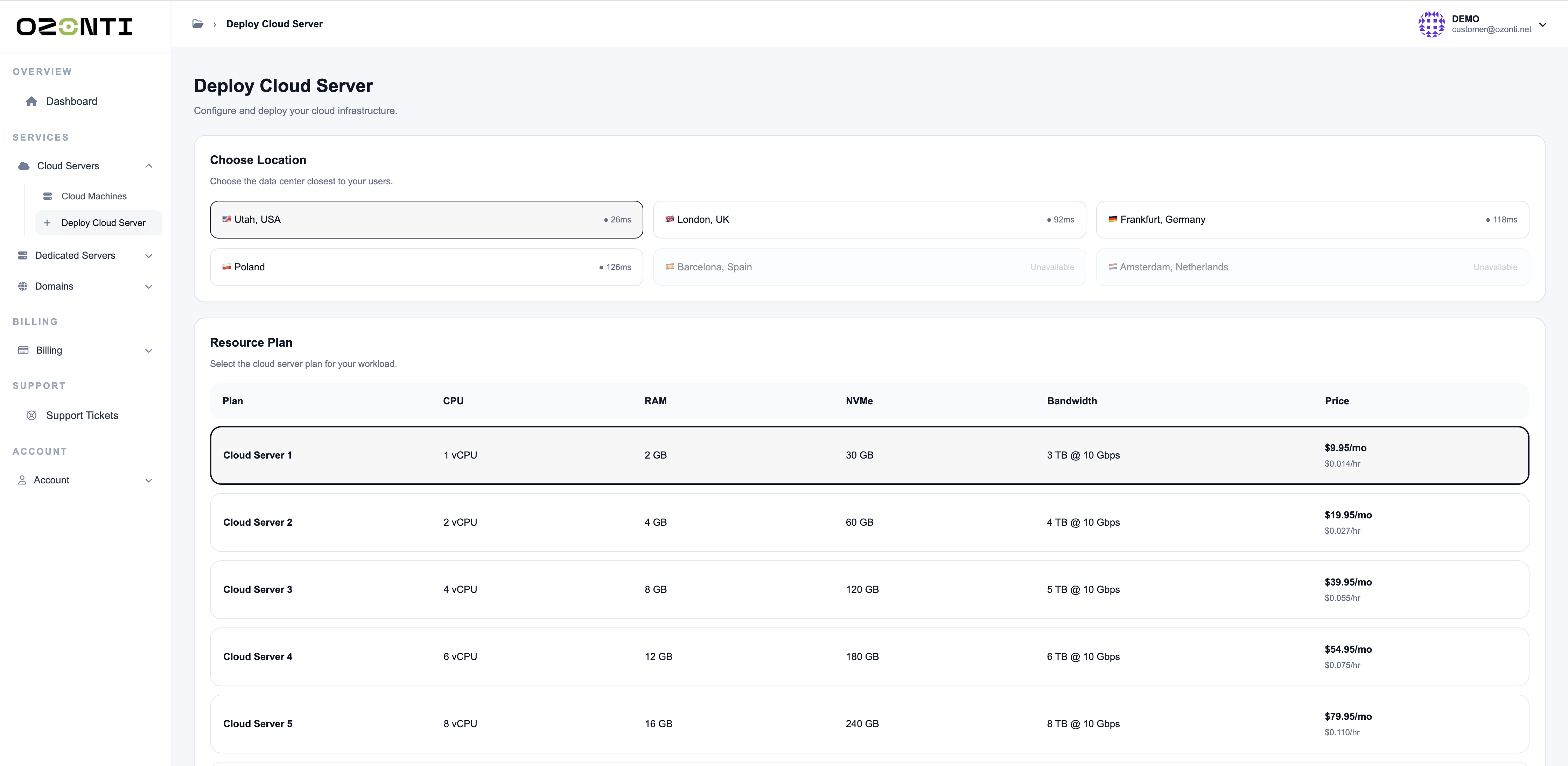Viewport: 1568px width, 766px height.
Task: Click the Cloud Machines server icon
Action: [x=48, y=196]
